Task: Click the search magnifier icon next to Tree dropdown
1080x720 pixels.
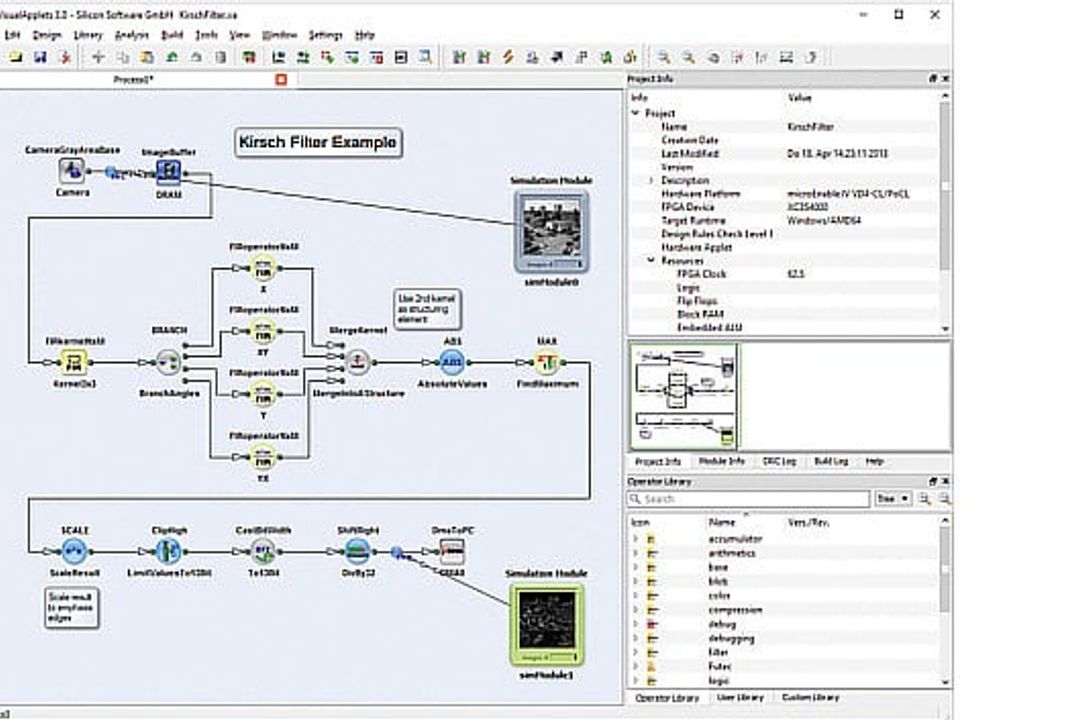Action: 924,498
